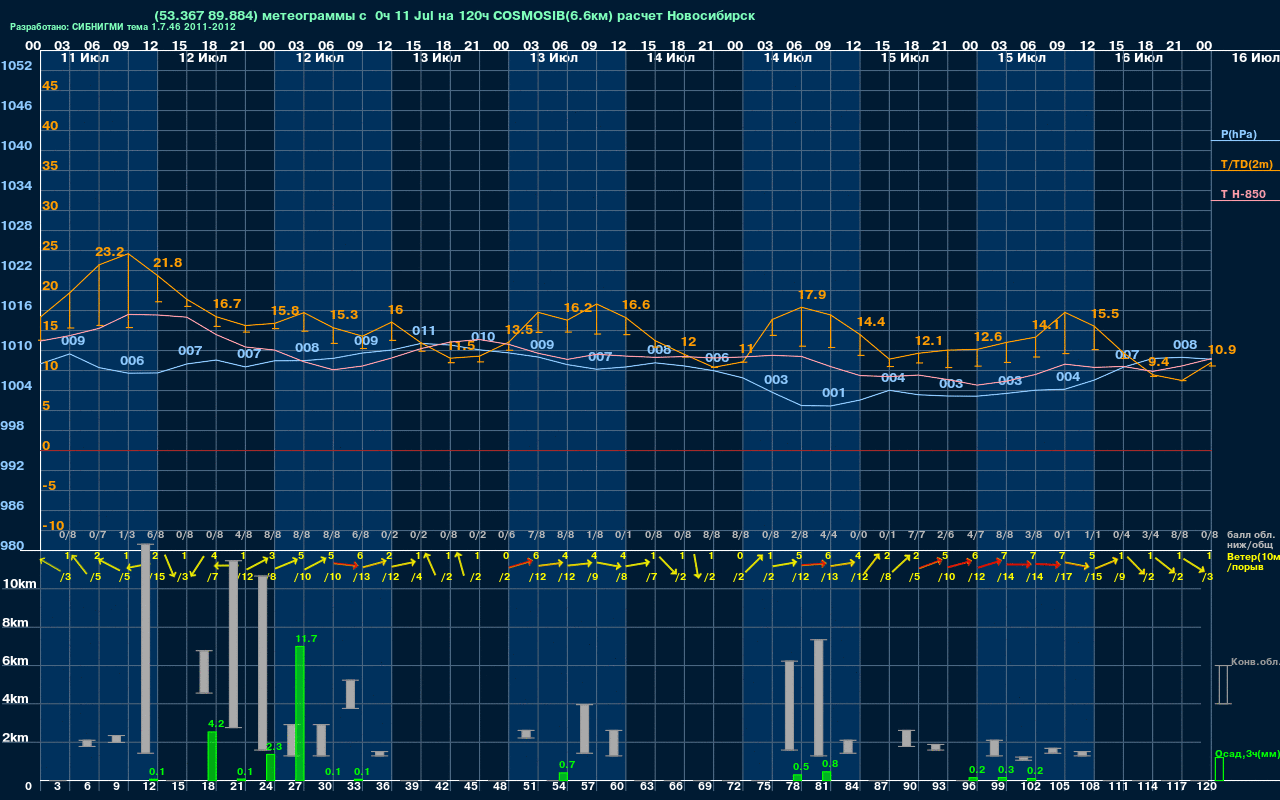Viewport: 1280px width, 800px height.
Task: Click the T/TD(2m) legend label
Action: point(1246,164)
